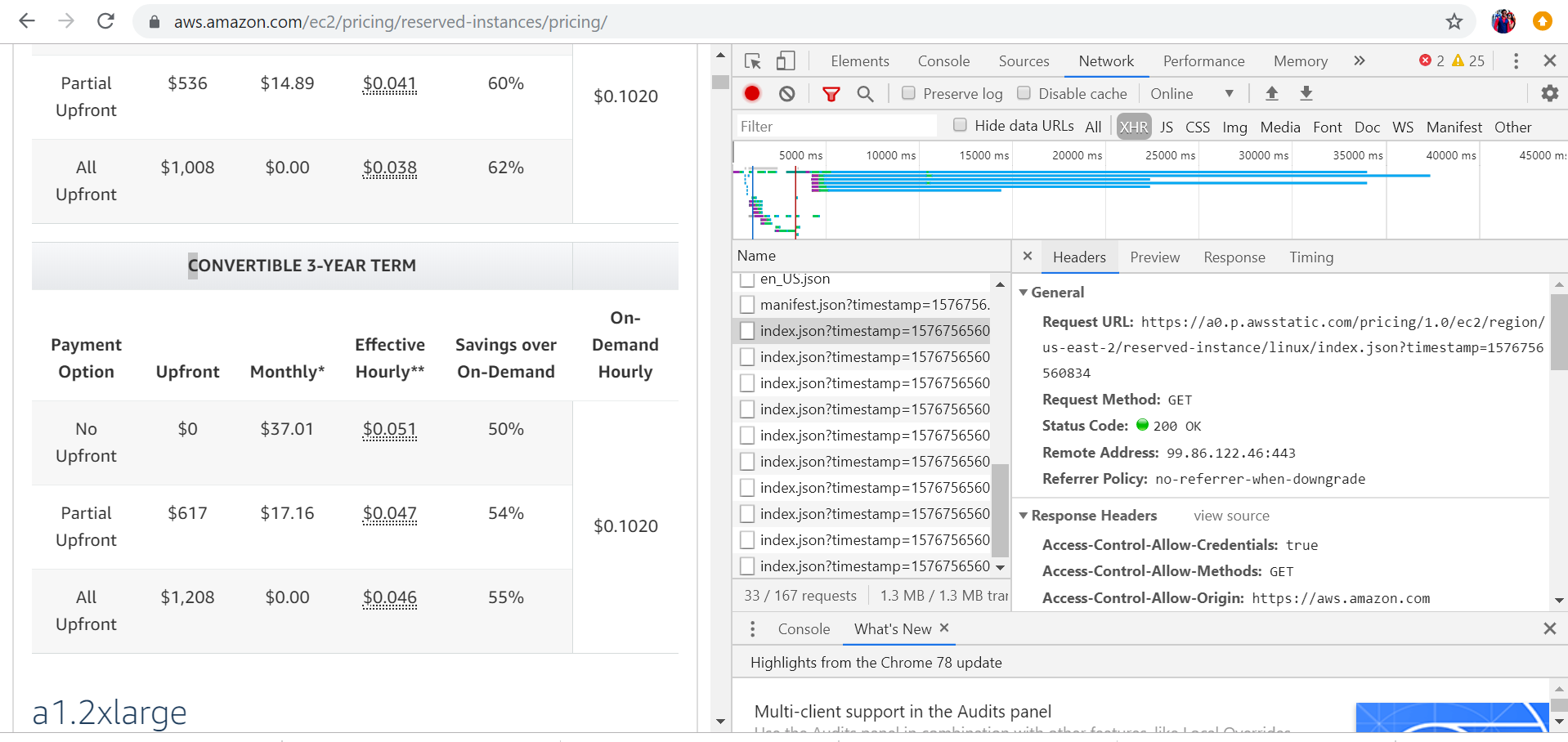Tick the Hide data URLs checkbox
Viewport: 1568px width, 742px height.
(960, 125)
